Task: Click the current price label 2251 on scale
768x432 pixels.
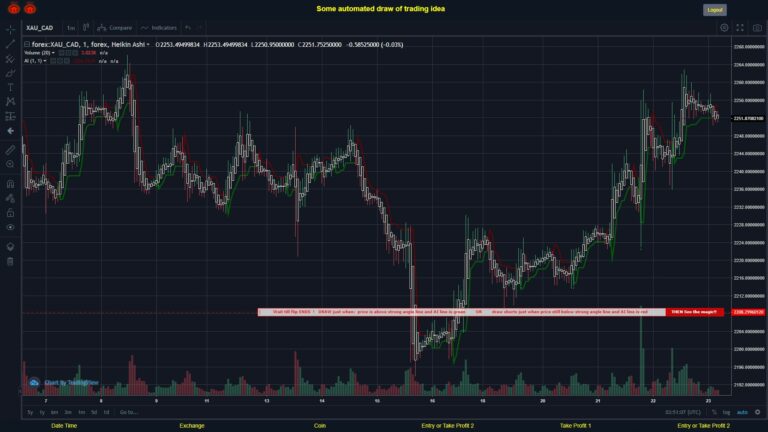Action: click(x=748, y=118)
